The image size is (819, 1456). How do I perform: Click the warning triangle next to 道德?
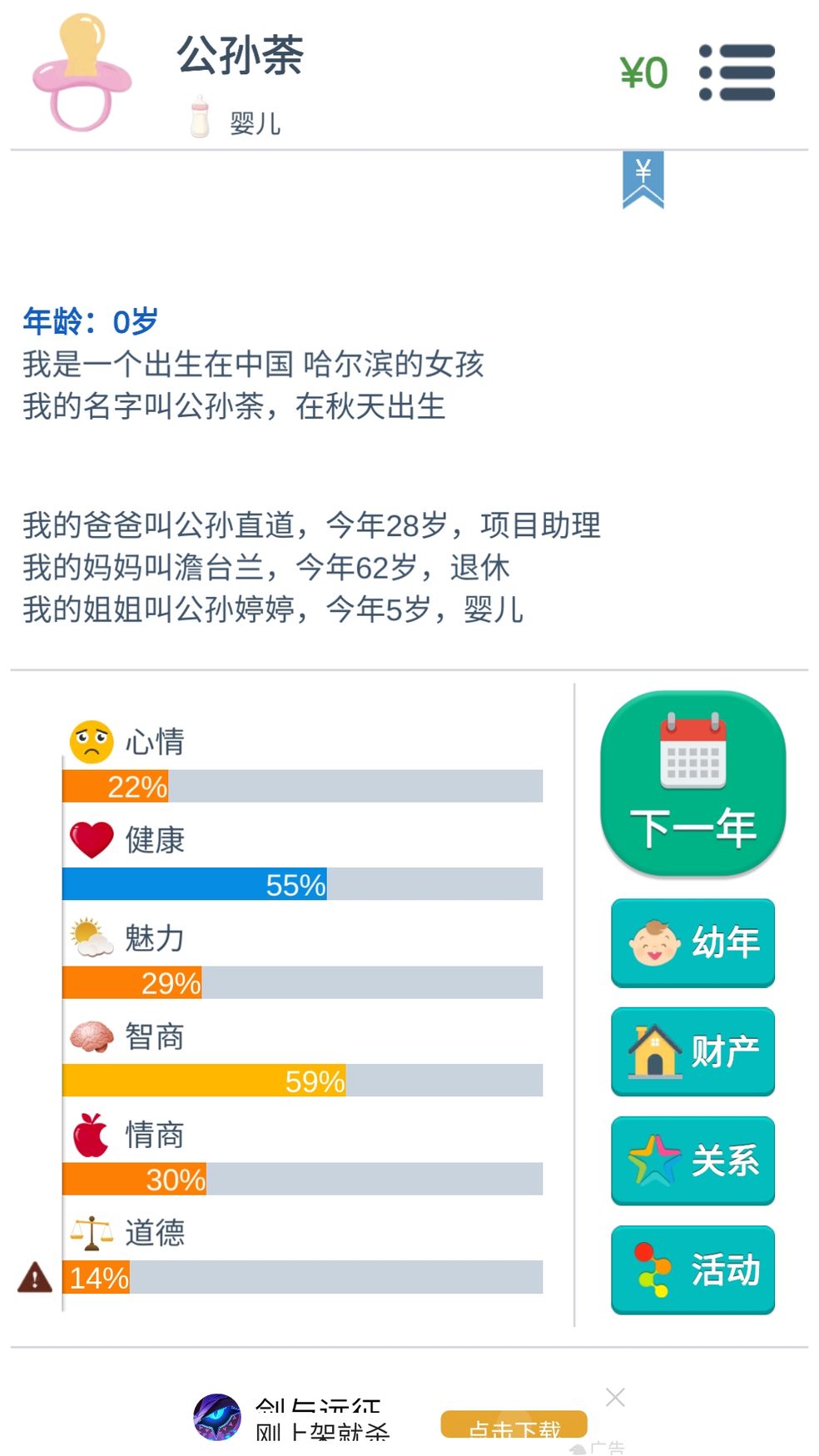35,1276
